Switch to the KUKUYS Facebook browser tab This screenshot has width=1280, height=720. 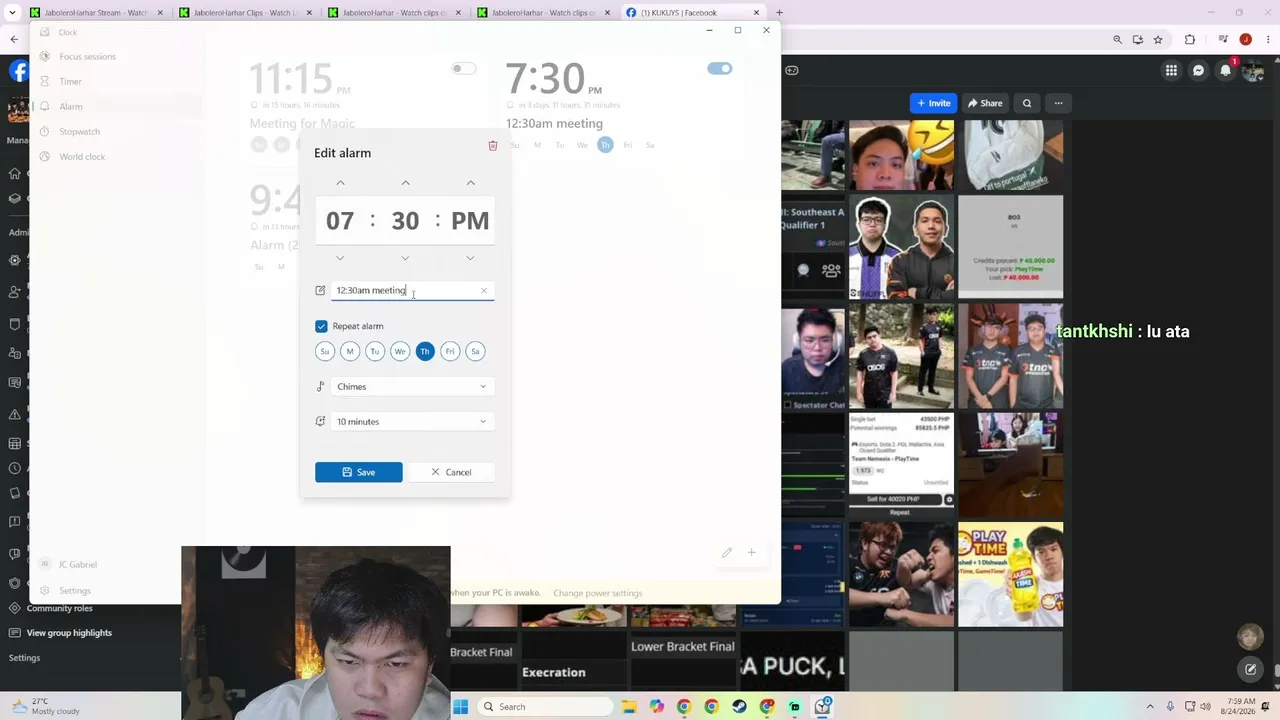[692, 13]
